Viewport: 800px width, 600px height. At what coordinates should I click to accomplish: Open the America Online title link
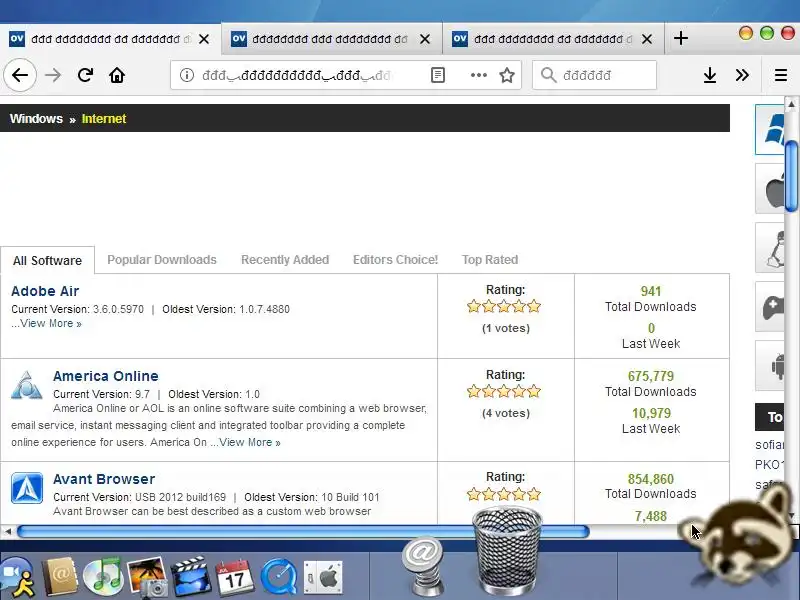106,376
